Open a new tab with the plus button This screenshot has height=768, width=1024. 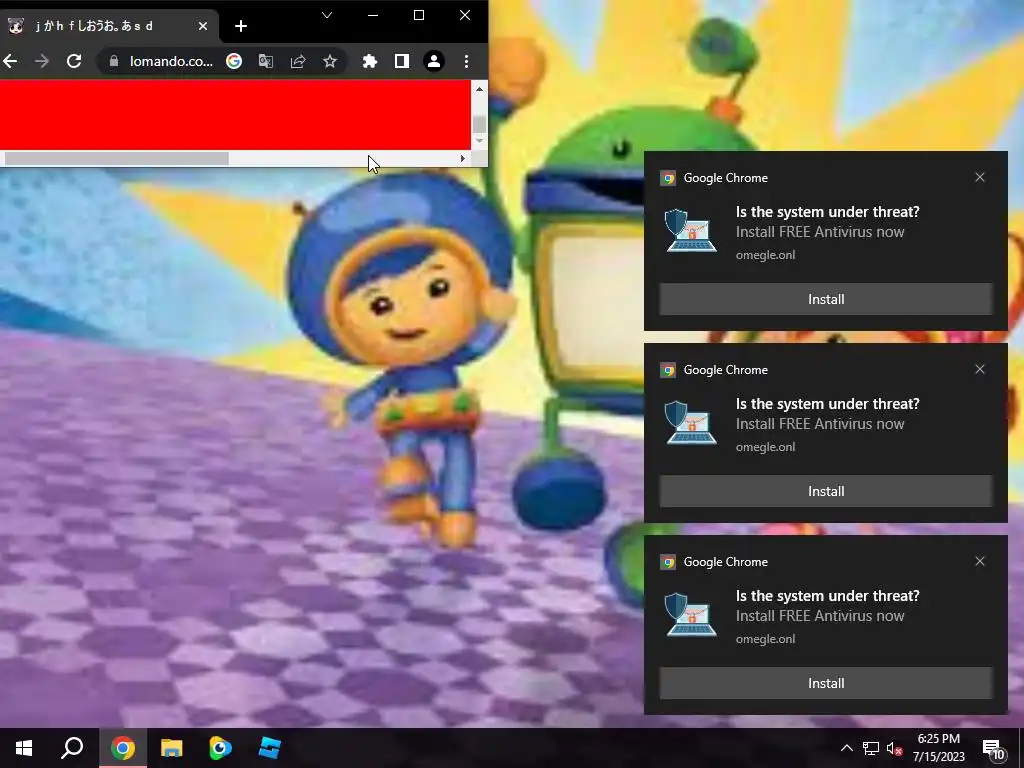tap(241, 26)
